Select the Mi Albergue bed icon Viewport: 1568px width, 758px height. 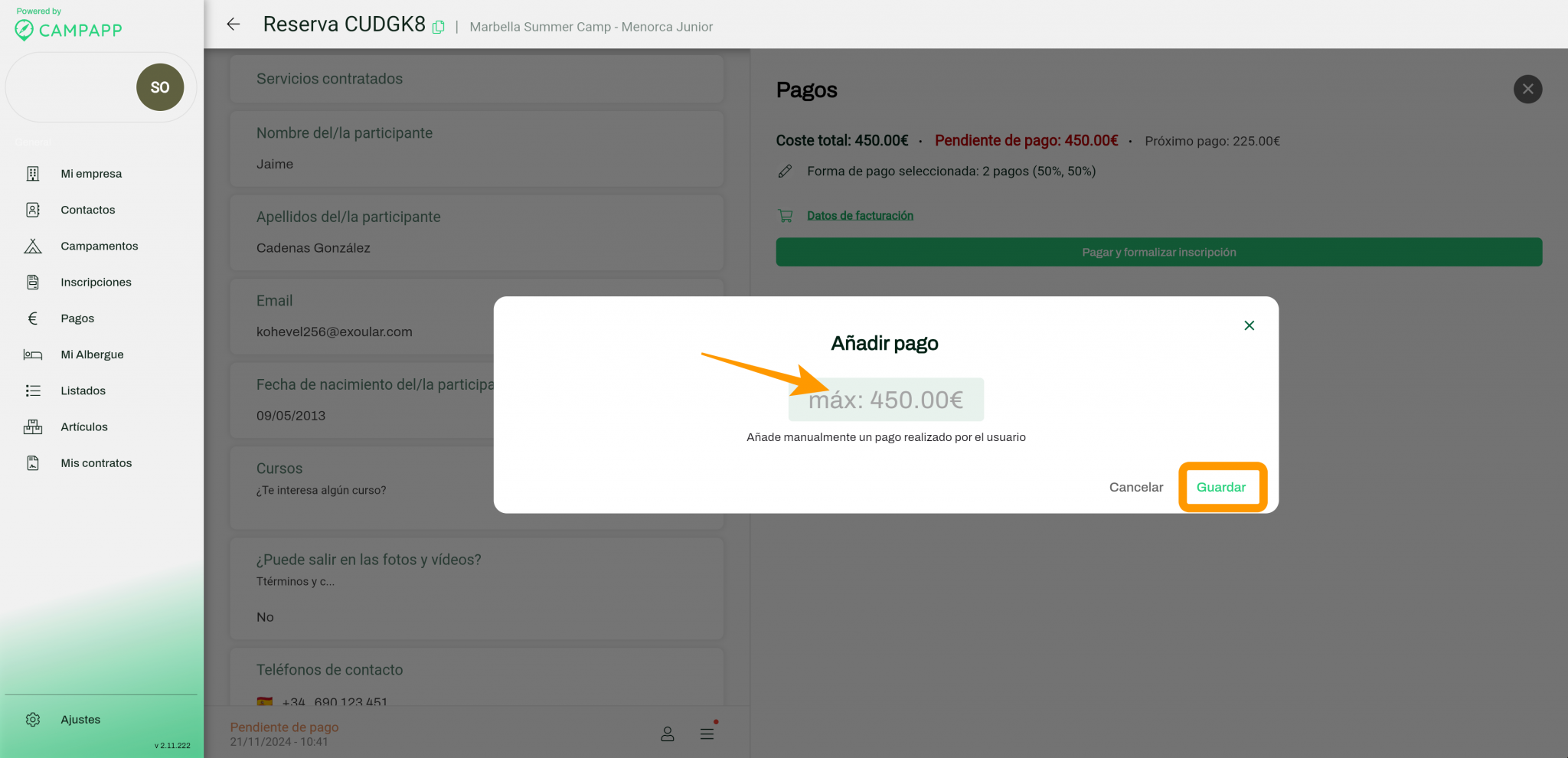[32, 354]
